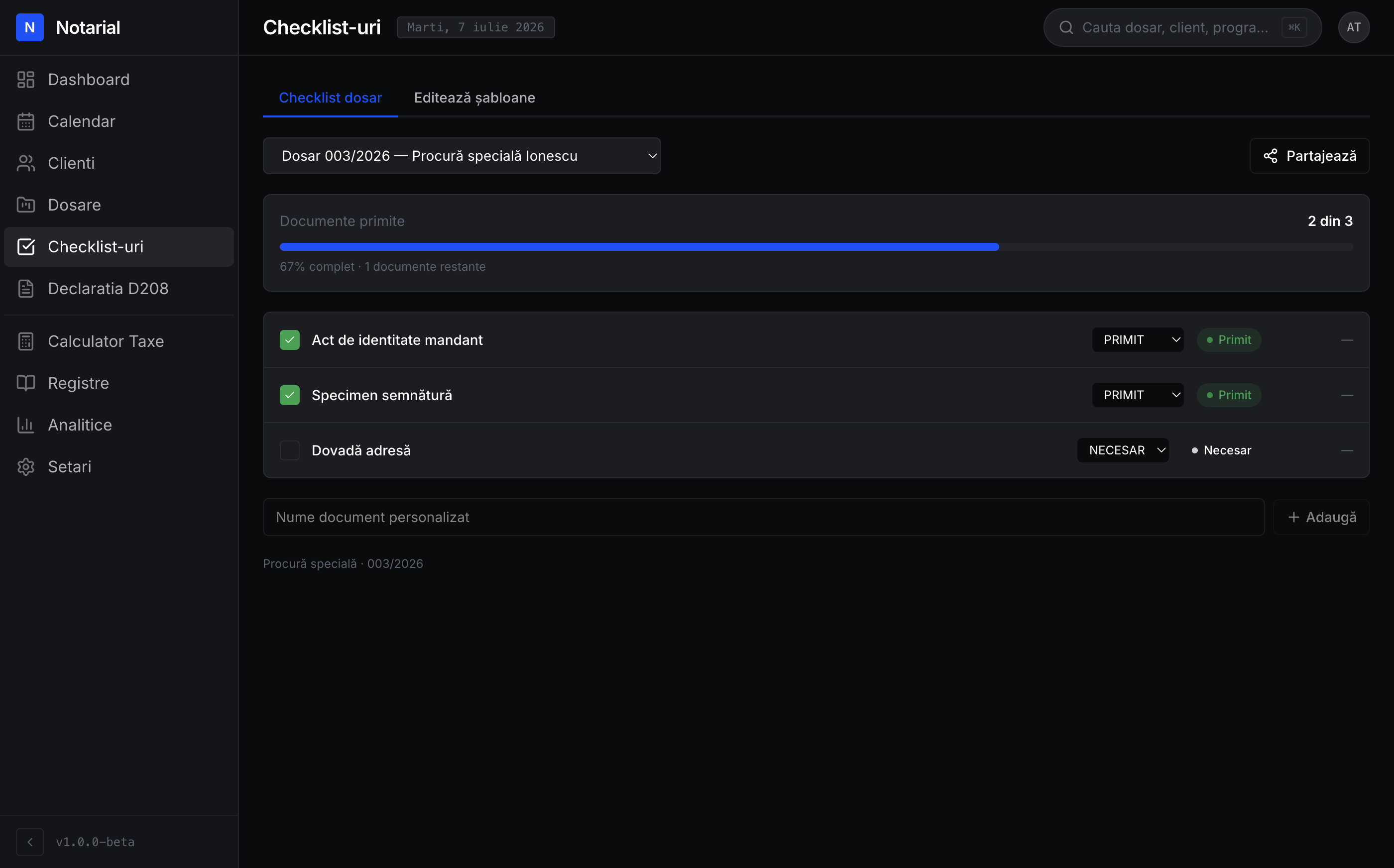Click the 2 din 3 counter

[1330, 221]
